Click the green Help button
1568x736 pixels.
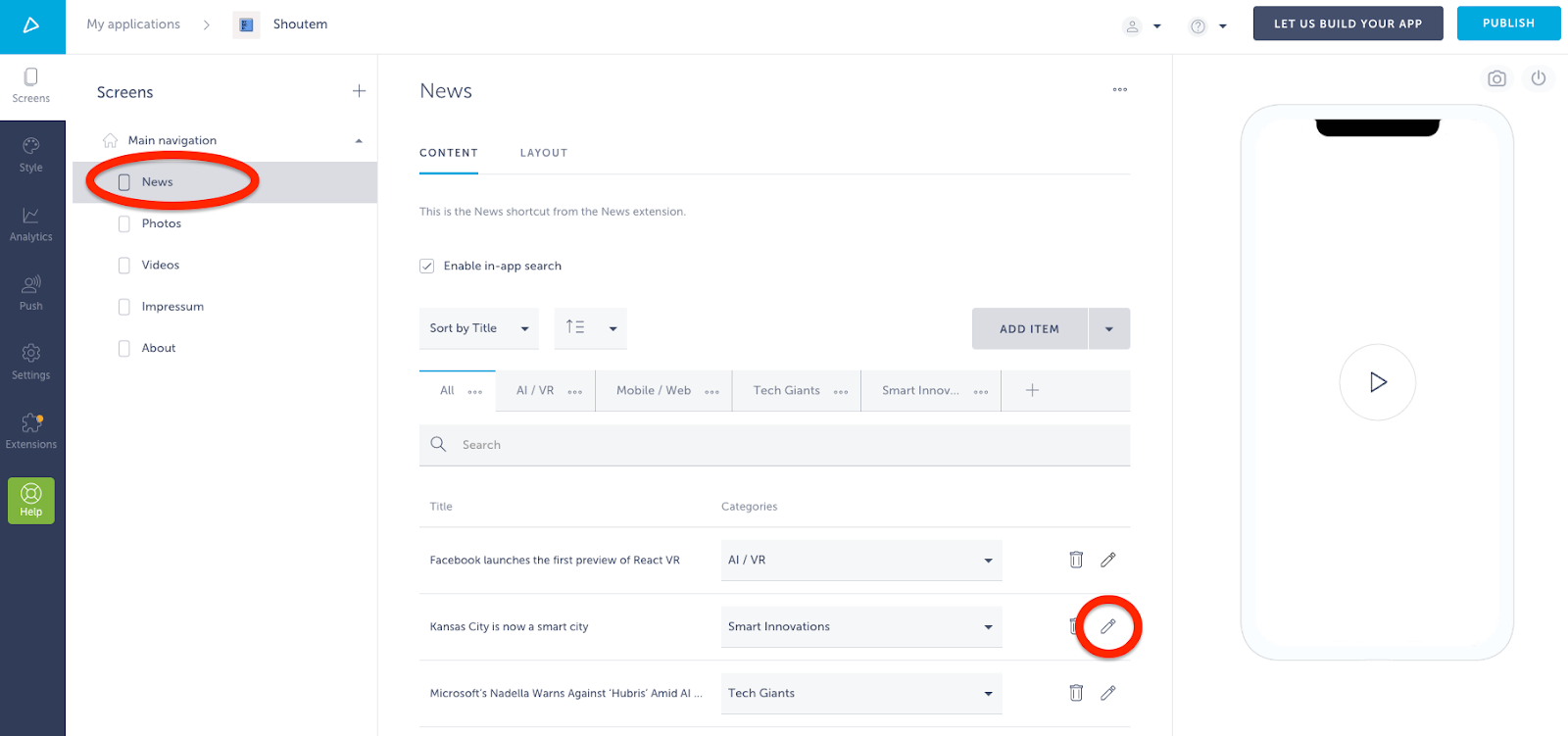pyautogui.click(x=31, y=501)
